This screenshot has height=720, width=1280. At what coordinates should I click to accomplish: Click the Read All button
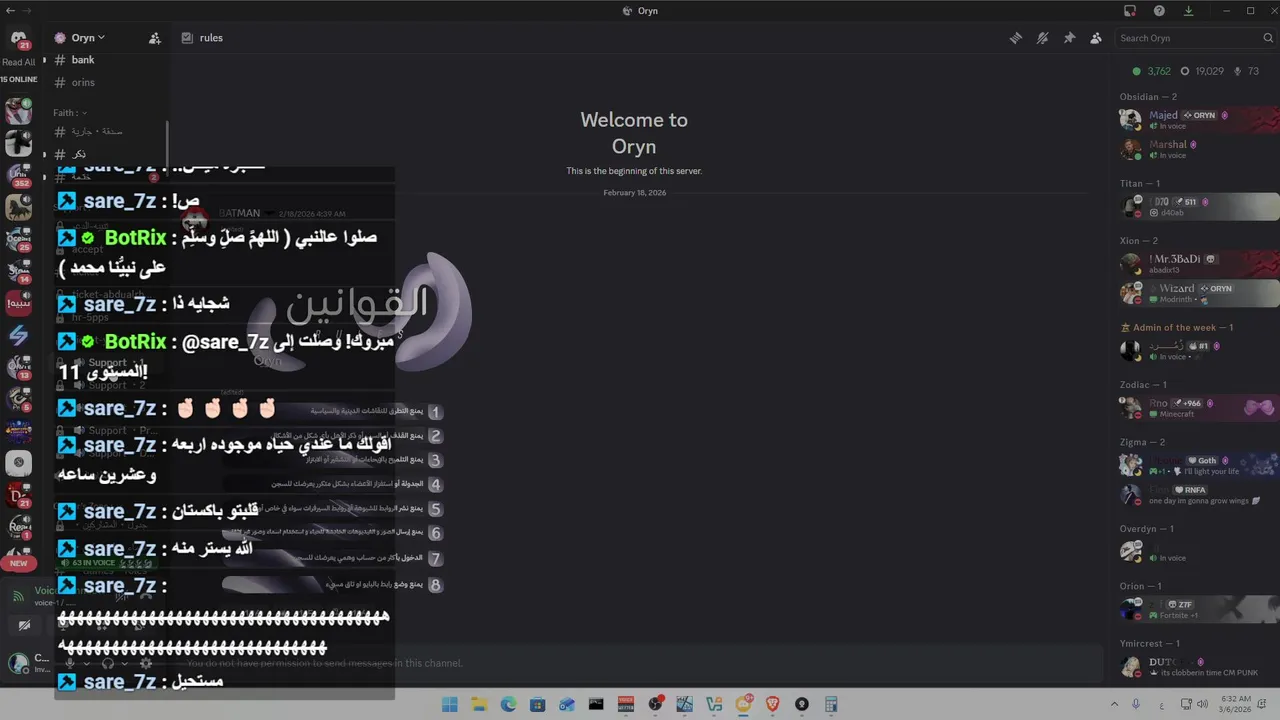(18, 62)
